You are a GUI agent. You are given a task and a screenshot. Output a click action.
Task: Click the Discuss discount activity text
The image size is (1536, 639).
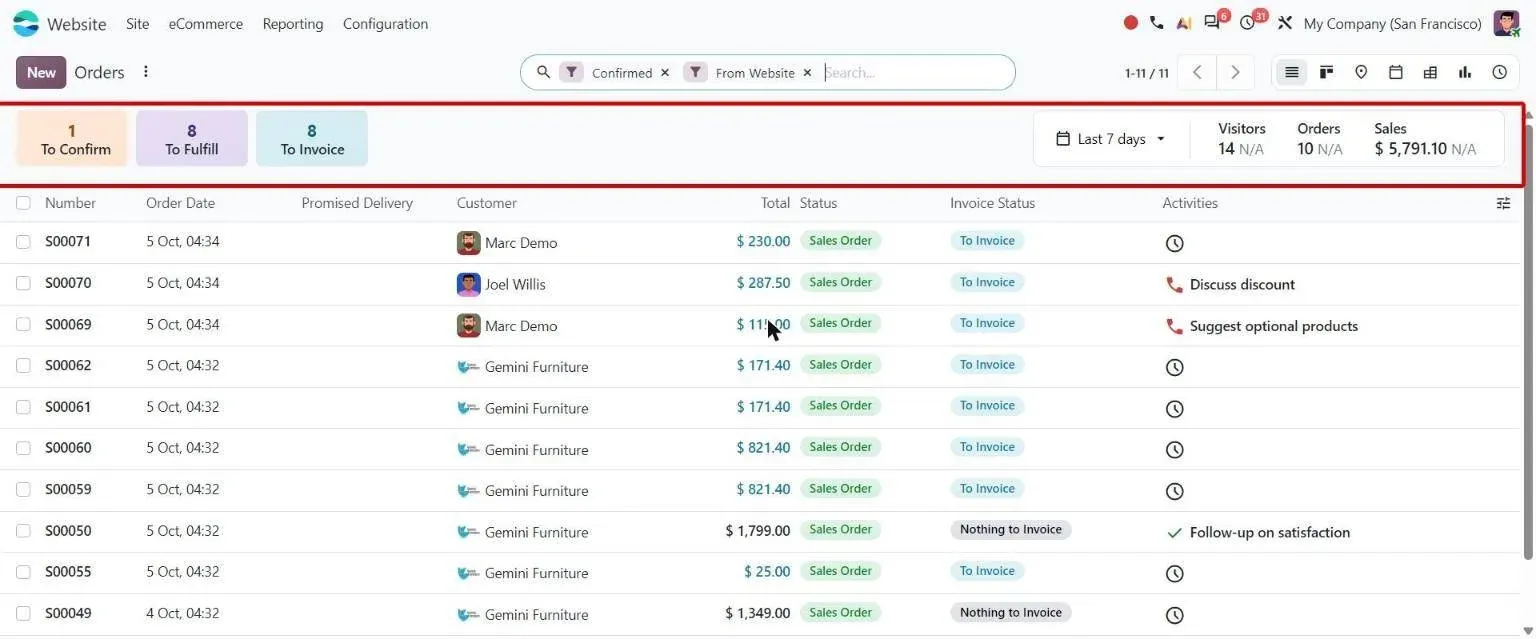coord(1242,284)
